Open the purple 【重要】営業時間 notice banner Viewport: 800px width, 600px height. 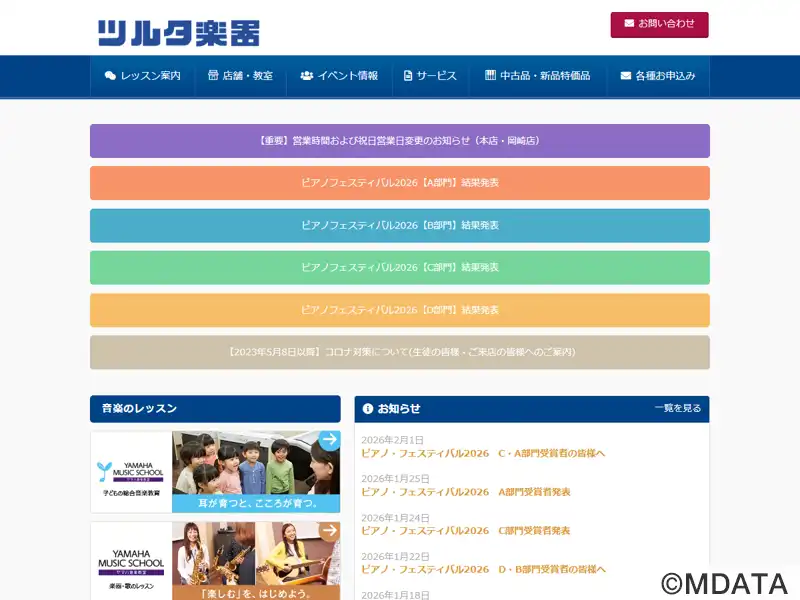(x=400, y=141)
